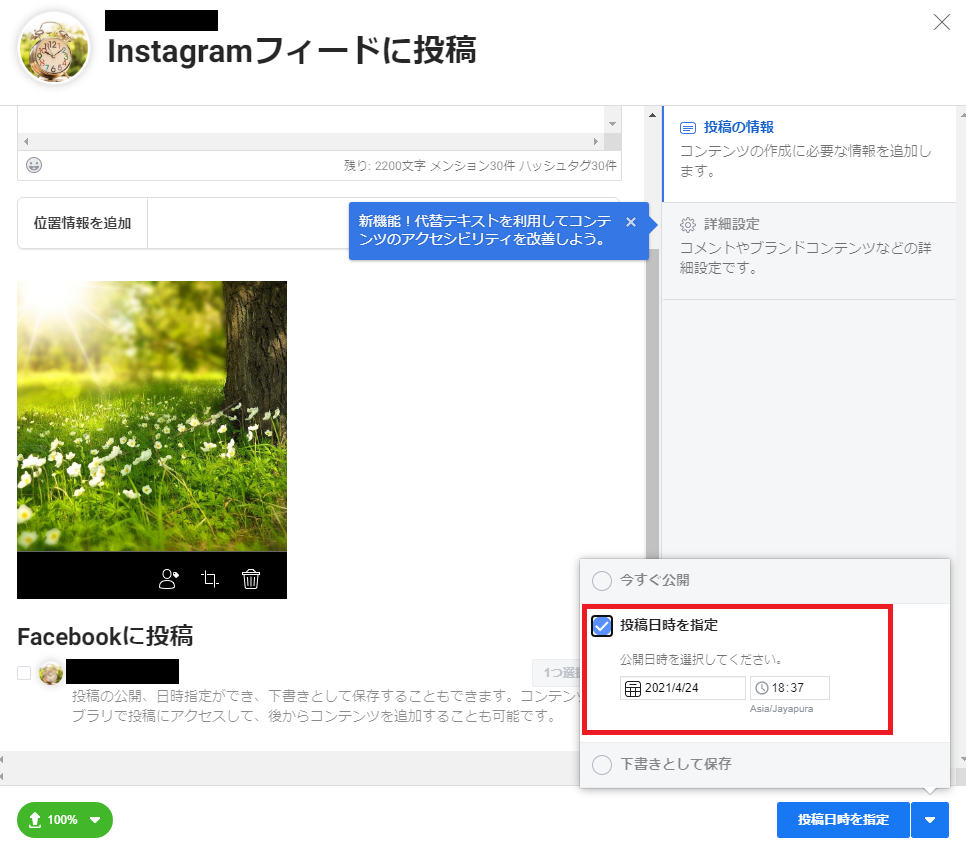The width and height of the screenshot is (966, 848).
Task: Open the publish options dropdown arrow
Action: [x=930, y=820]
